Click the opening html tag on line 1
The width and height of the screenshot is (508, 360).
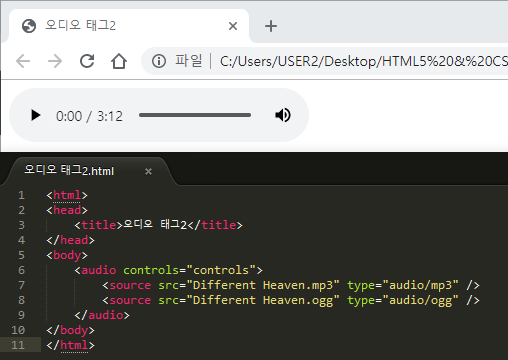[x=67, y=195]
